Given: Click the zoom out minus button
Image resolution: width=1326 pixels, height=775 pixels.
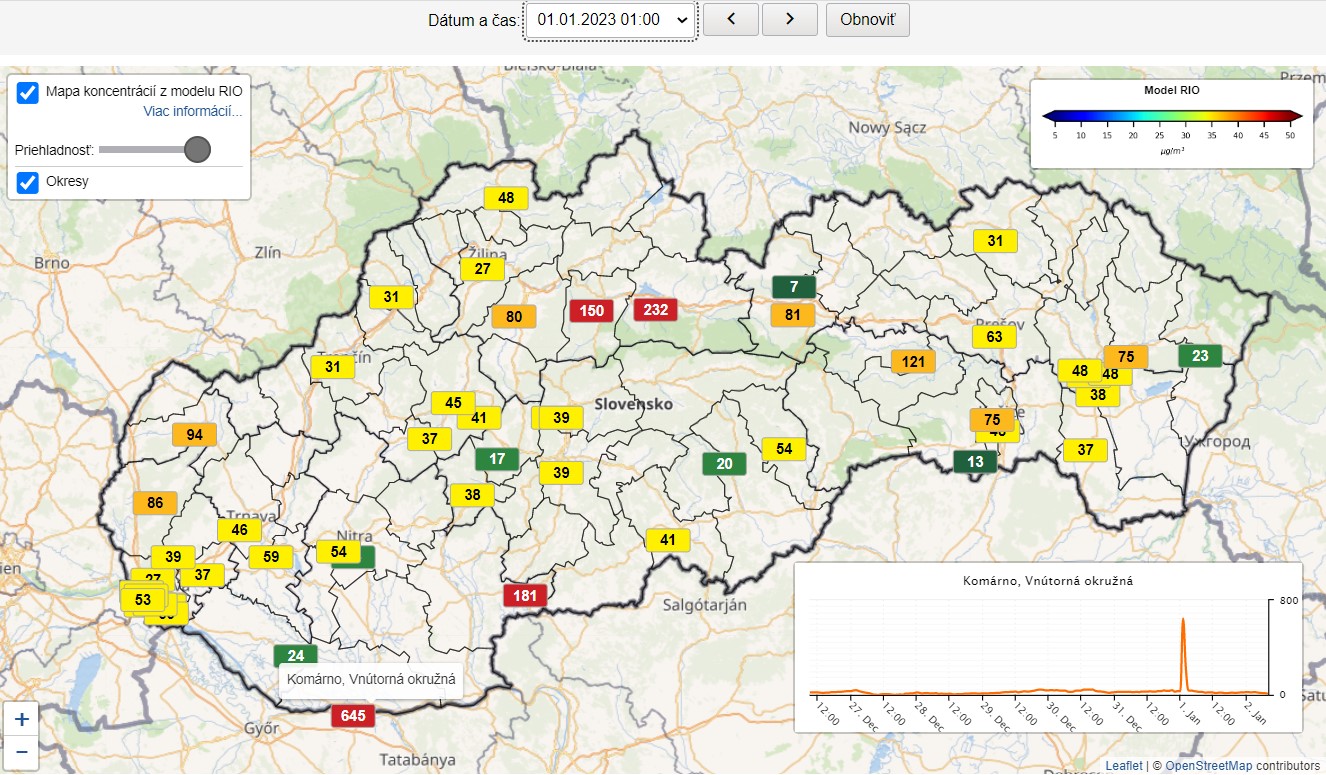Looking at the screenshot, I should (x=21, y=752).
